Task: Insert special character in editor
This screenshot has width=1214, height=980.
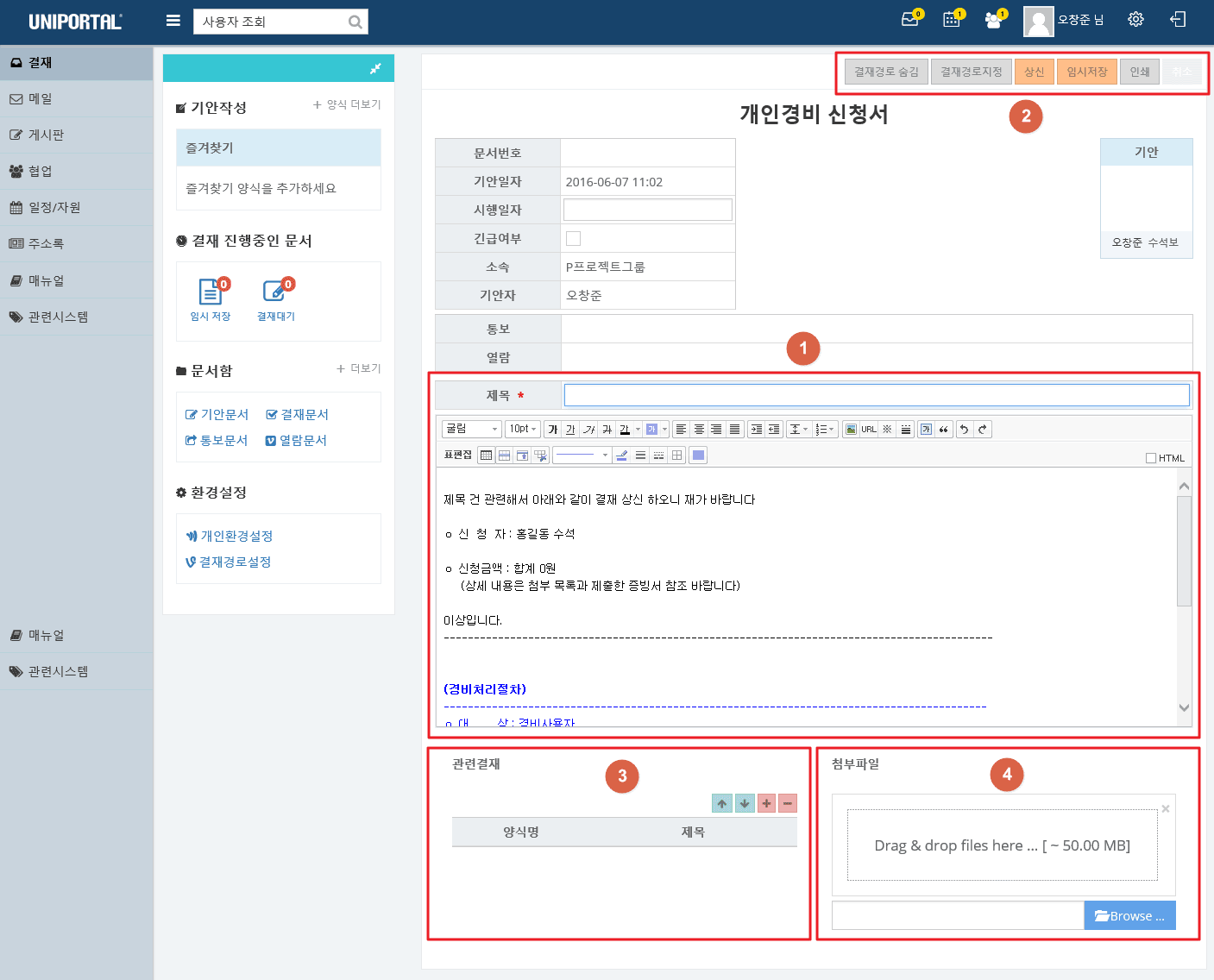Action: point(887,429)
